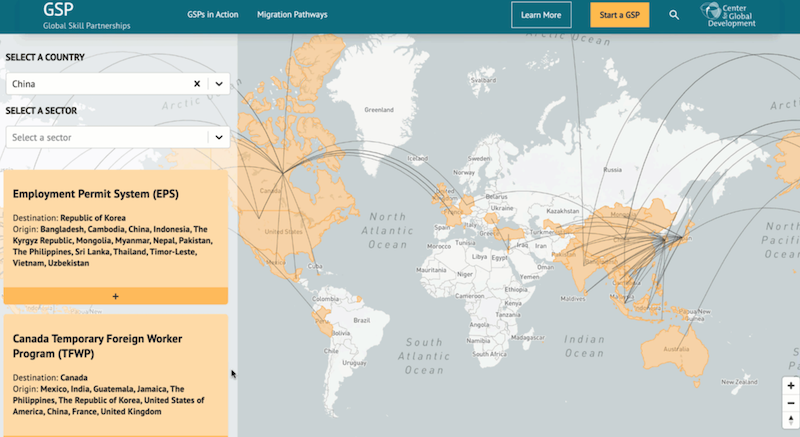The height and width of the screenshot is (437, 800).
Task: Click the Madagascar map label
Action: [x=528, y=338]
